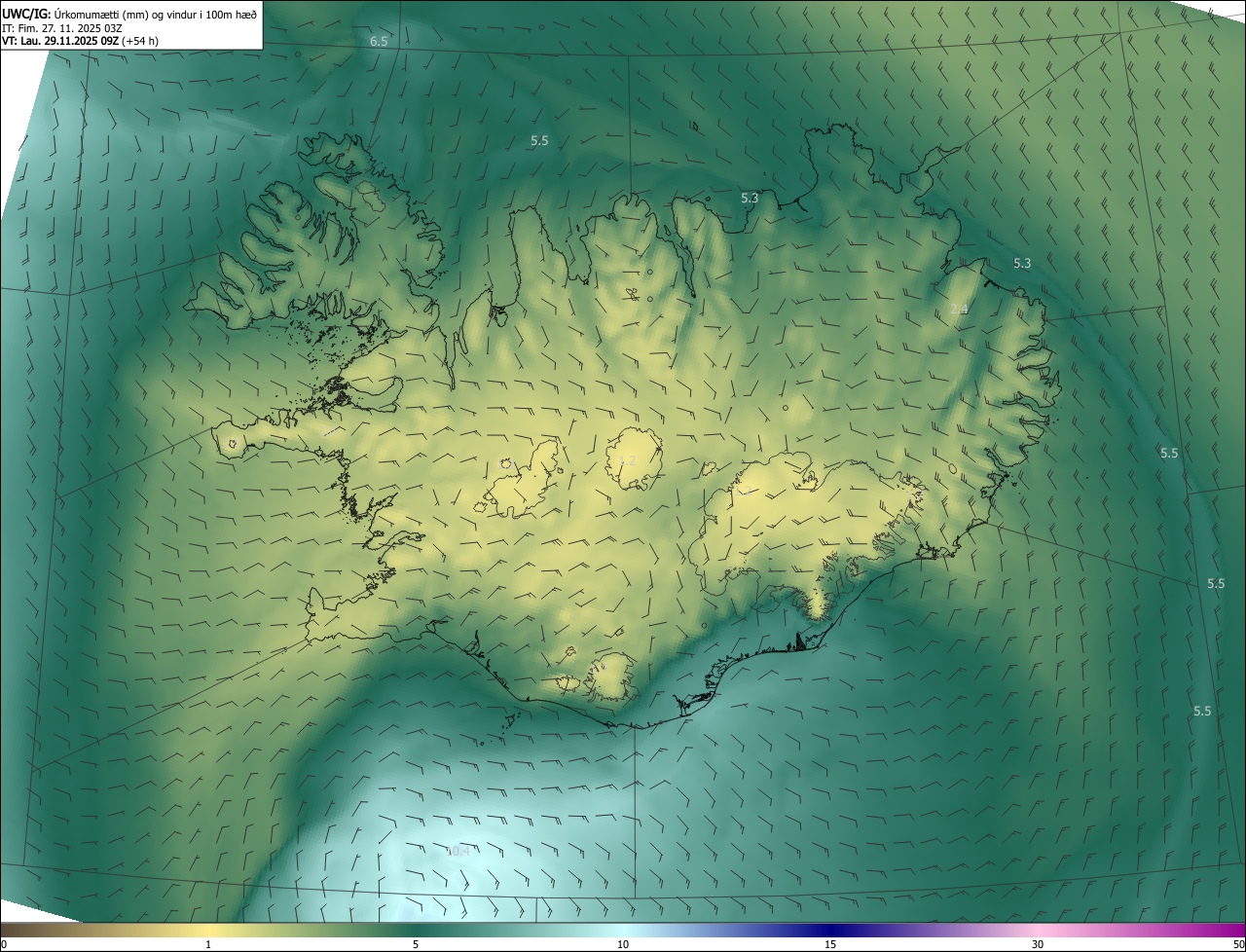Click the 10.4 value label south of Iceland
1246x952 pixels.
tap(458, 851)
